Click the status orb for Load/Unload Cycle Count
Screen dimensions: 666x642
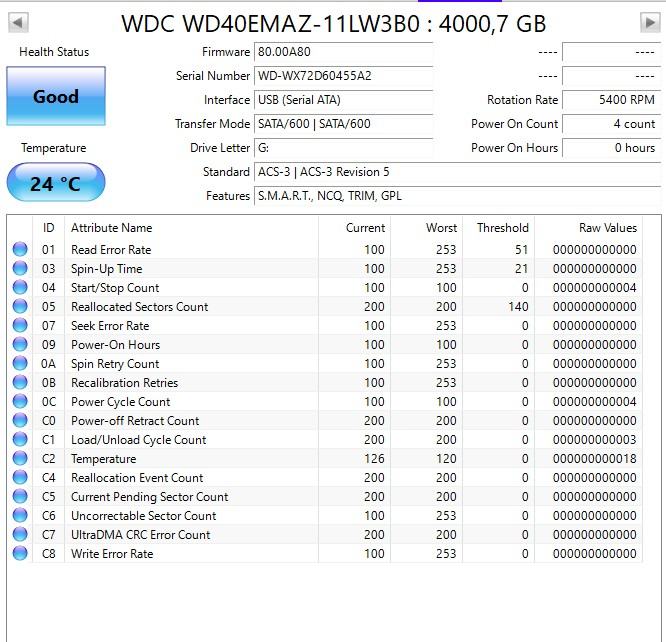[20, 439]
